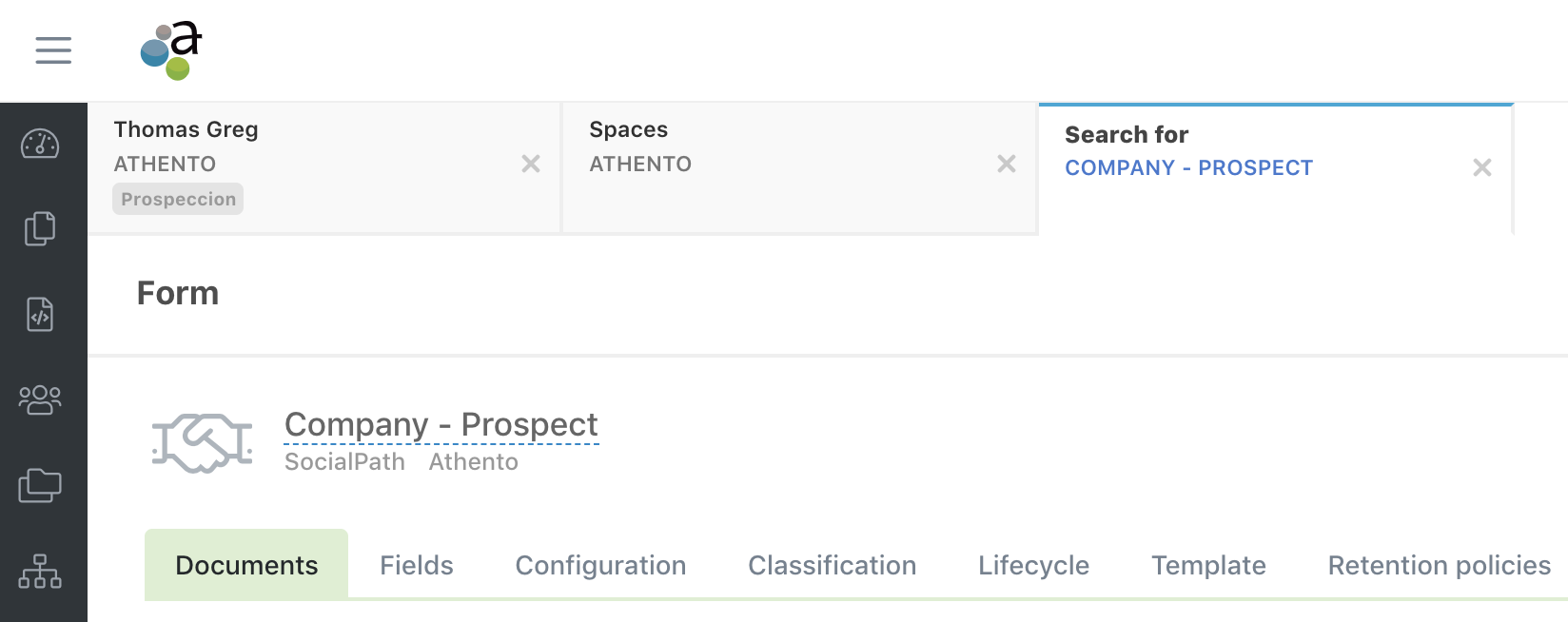Show the Retention policies tab
Image resolution: width=1568 pixels, height=622 pixels.
pos(1439,566)
